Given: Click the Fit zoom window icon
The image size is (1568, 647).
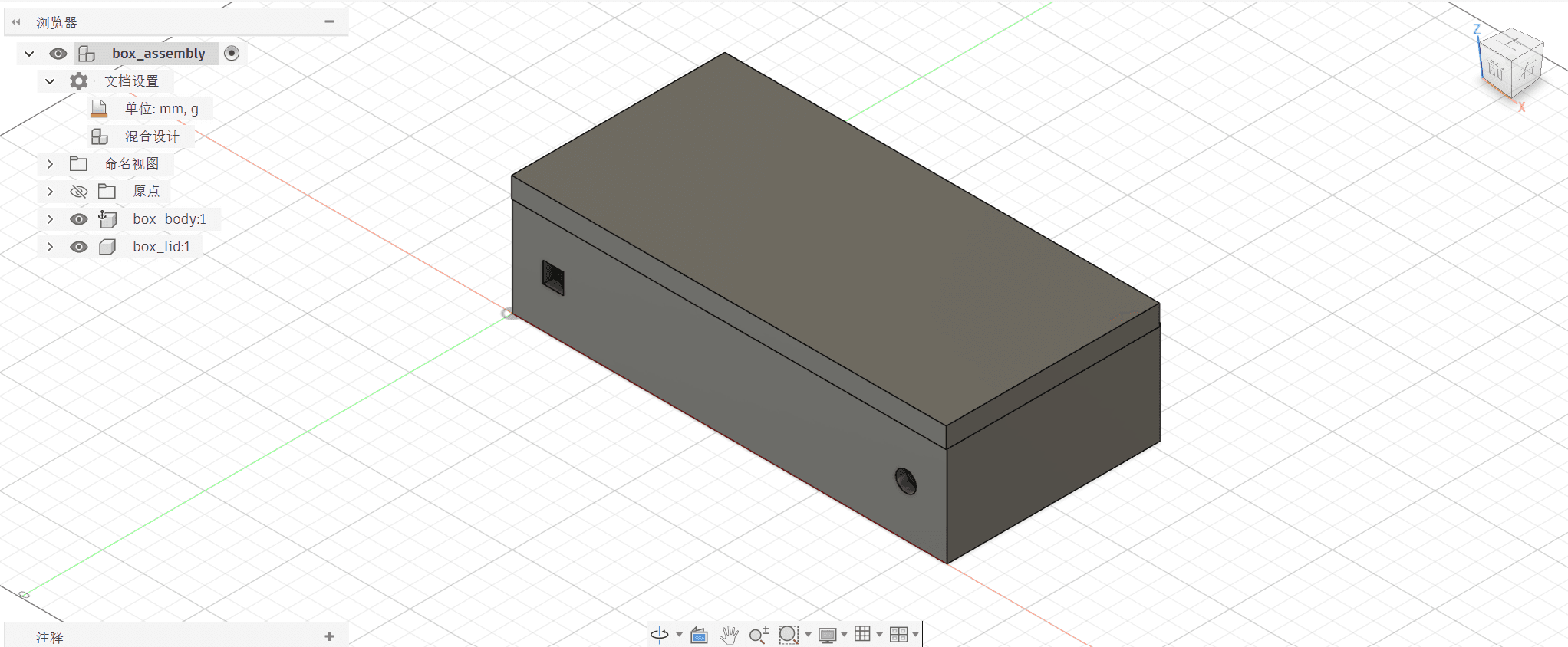Looking at the screenshot, I should [x=789, y=634].
